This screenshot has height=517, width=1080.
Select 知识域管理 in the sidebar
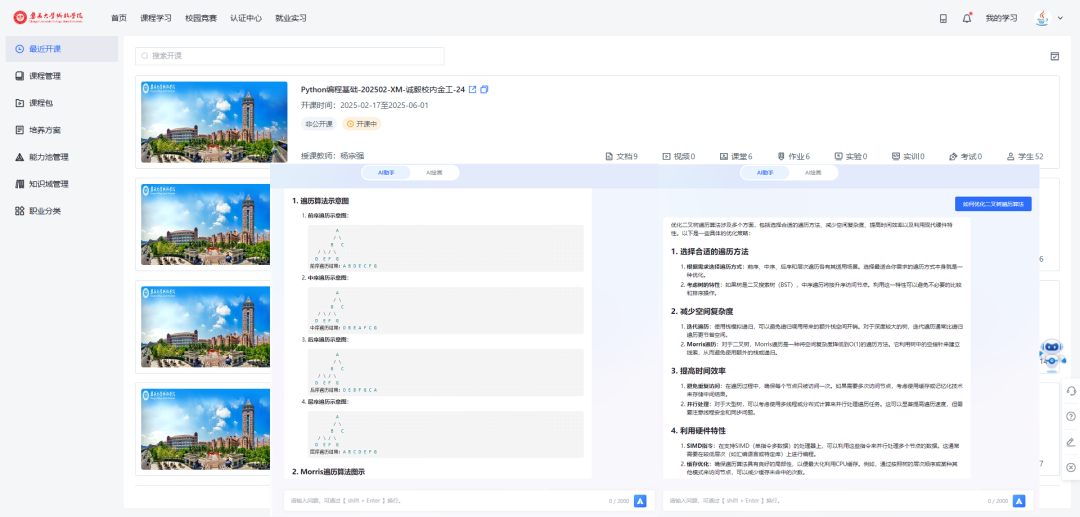pos(62,184)
